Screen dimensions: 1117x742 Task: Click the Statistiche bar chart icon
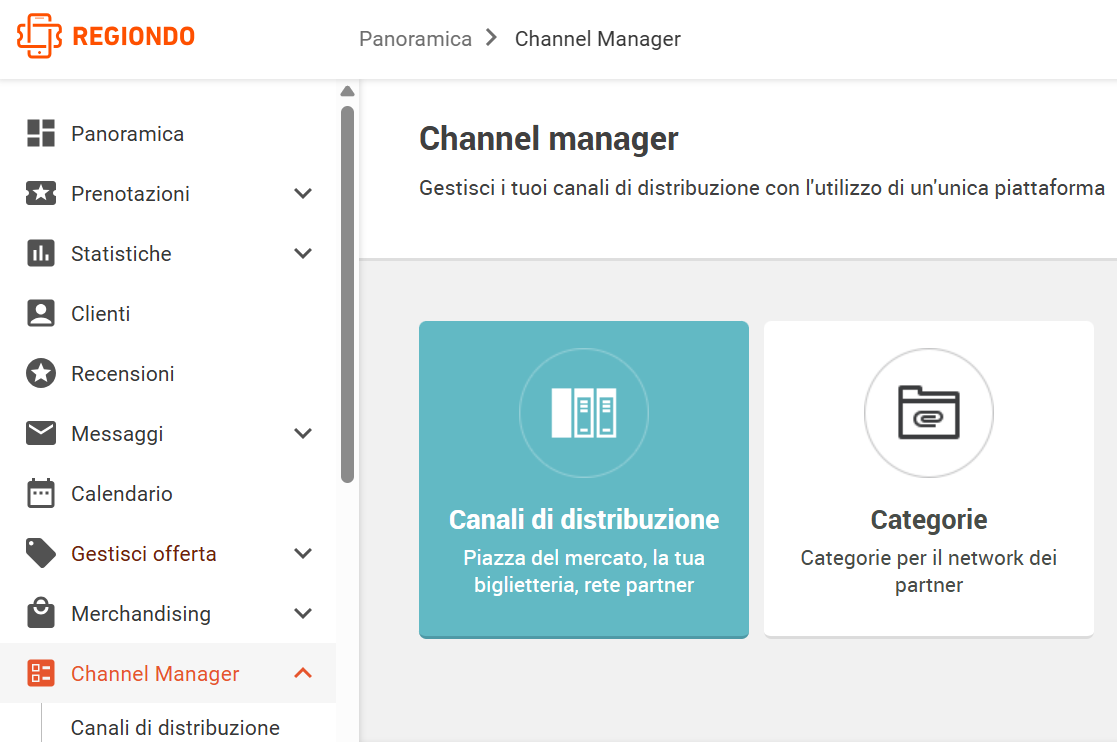pos(41,253)
